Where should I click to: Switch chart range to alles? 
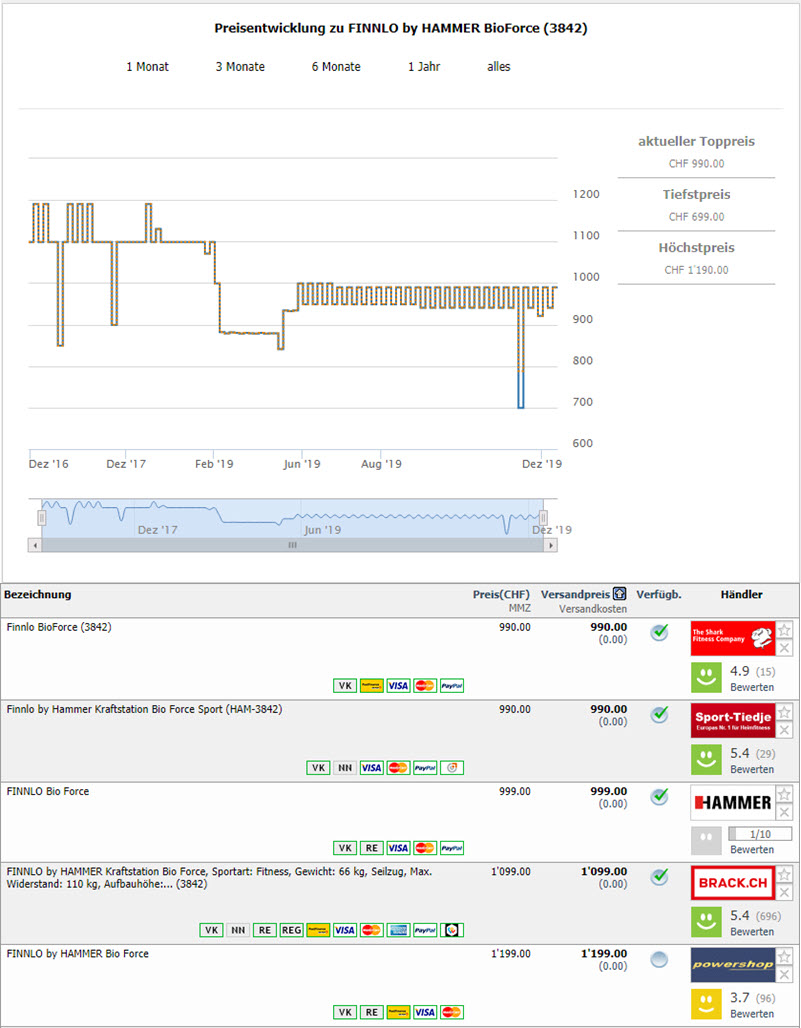[x=498, y=67]
